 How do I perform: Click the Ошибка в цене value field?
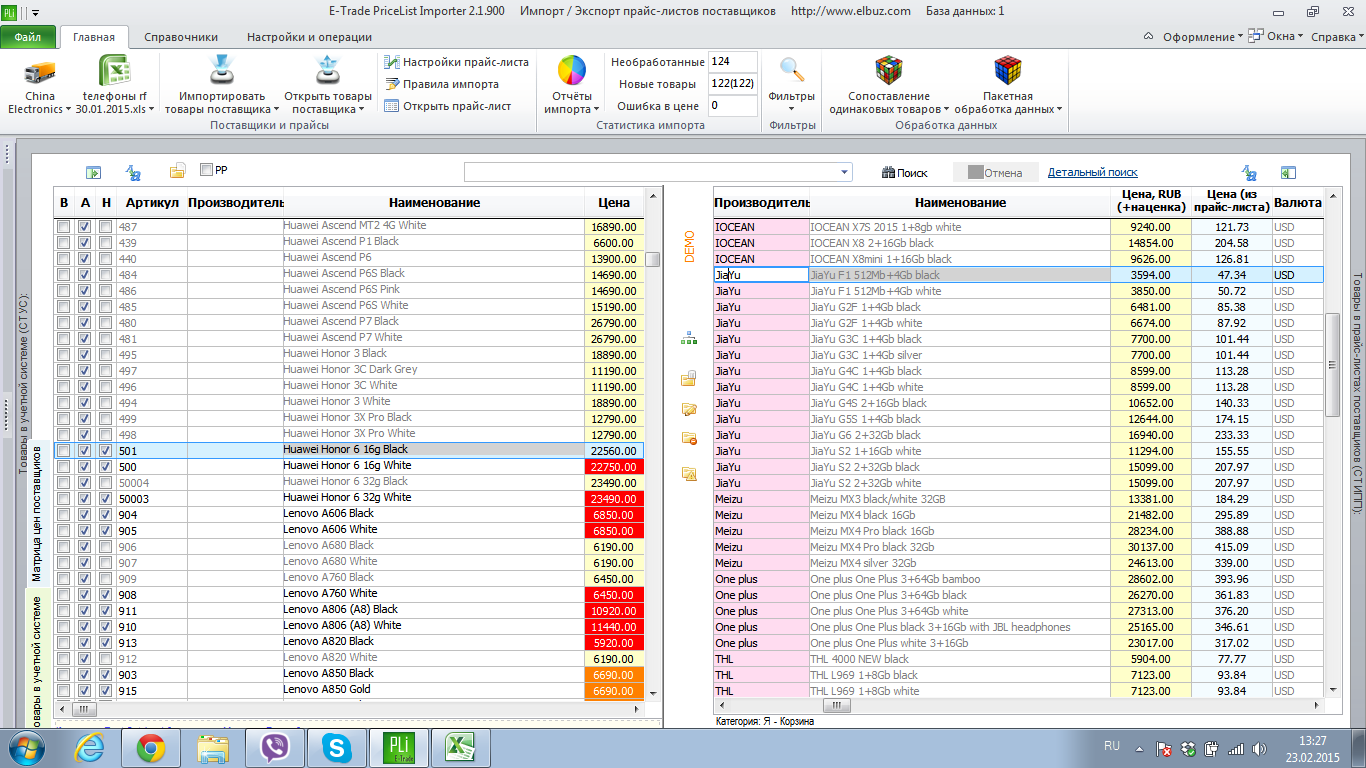pyautogui.click(x=732, y=106)
